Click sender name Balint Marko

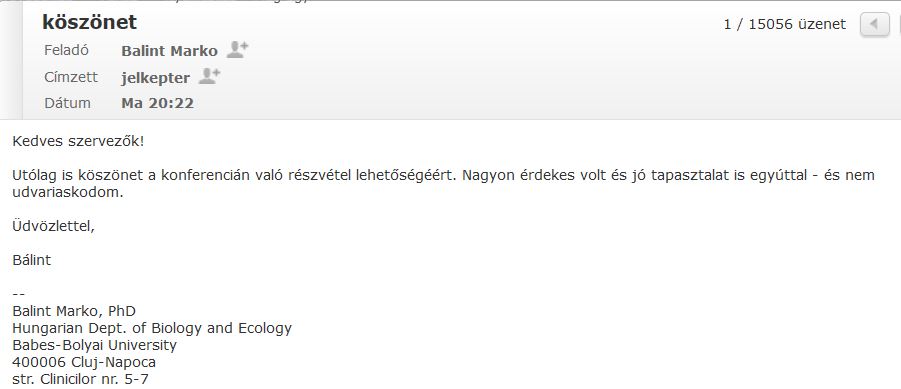[170, 51]
